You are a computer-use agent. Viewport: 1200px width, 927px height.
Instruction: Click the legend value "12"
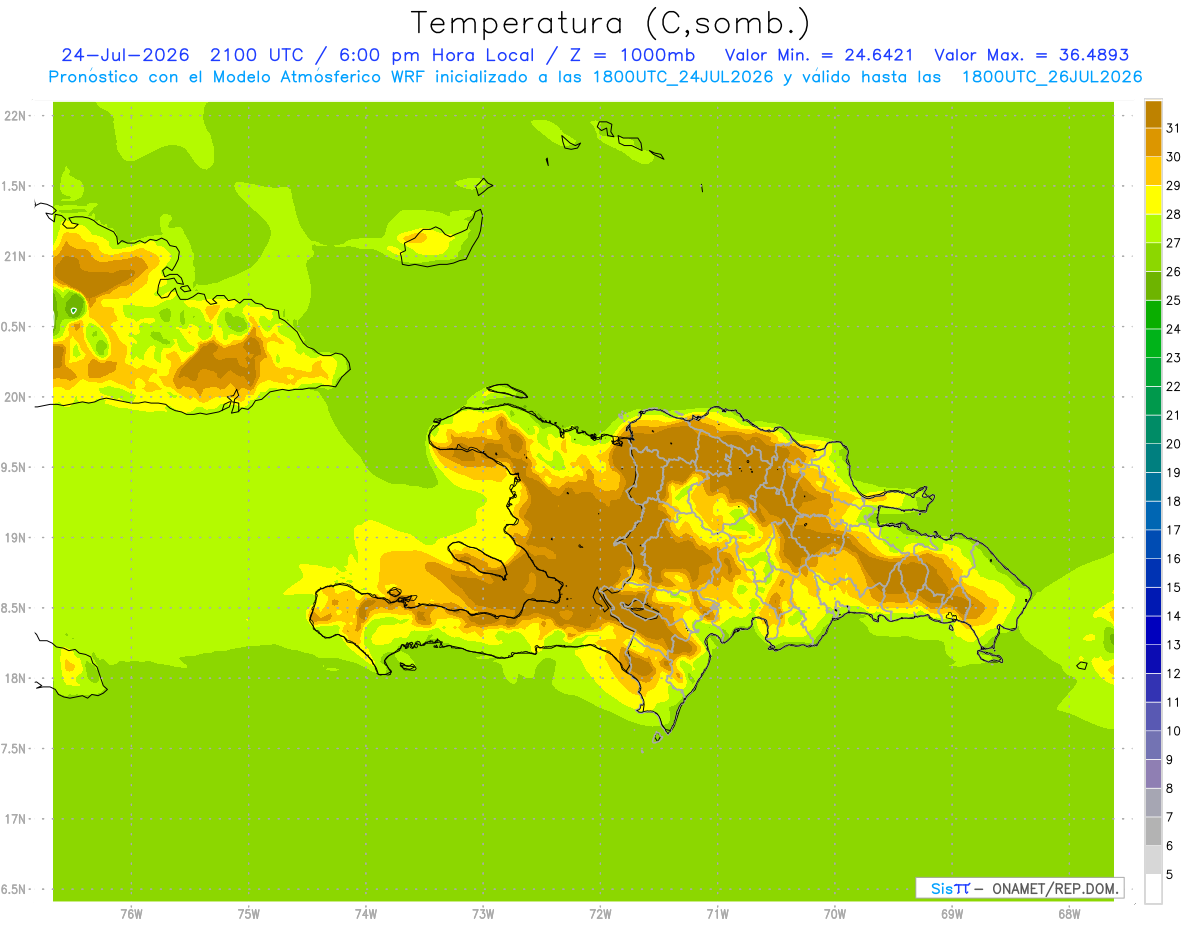coord(1174,673)
